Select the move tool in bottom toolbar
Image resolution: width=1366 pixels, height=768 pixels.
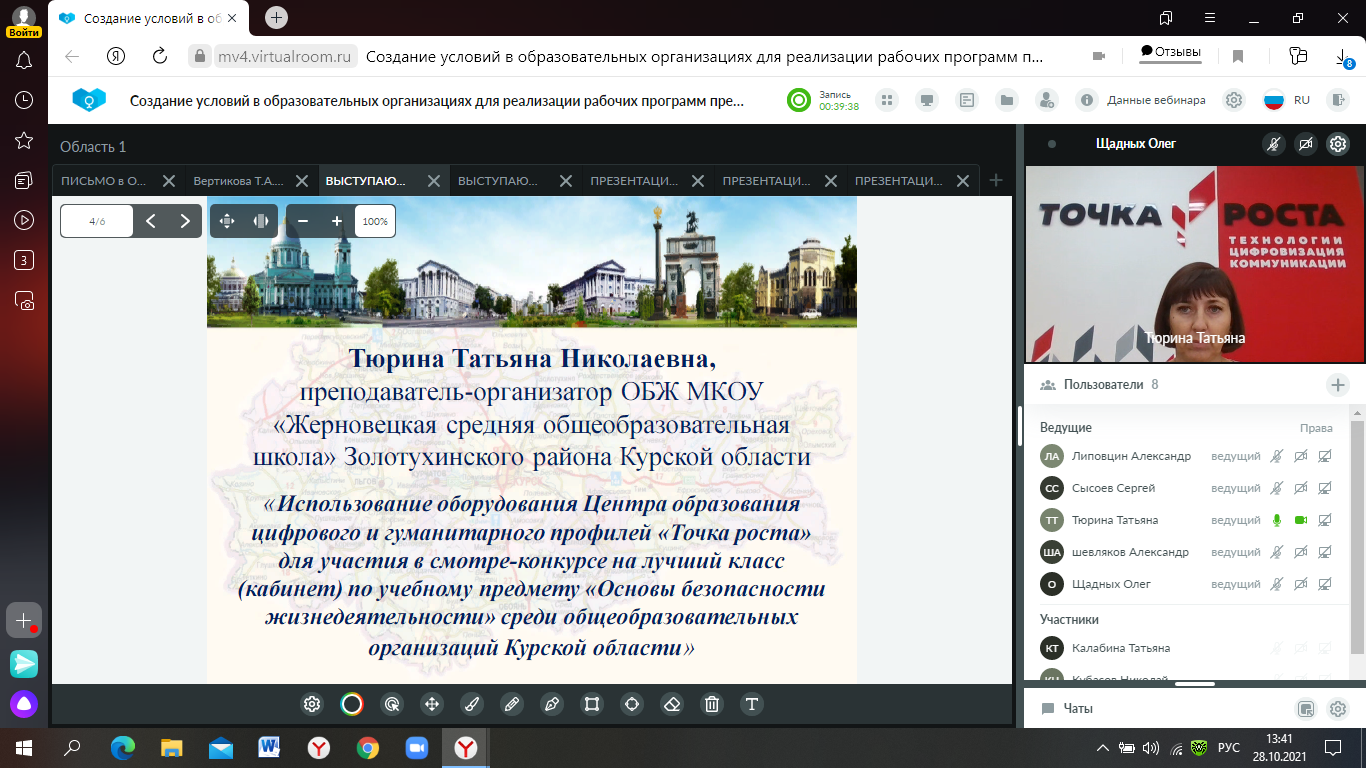(x=432, y=704)
